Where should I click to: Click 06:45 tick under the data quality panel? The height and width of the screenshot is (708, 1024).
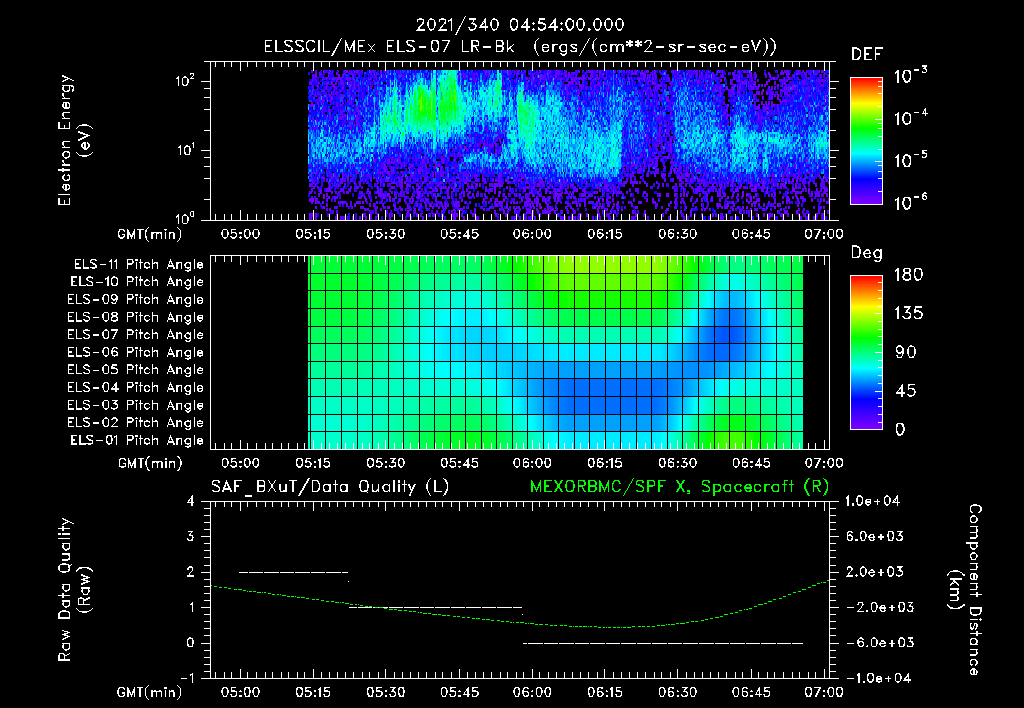[750, 692]
